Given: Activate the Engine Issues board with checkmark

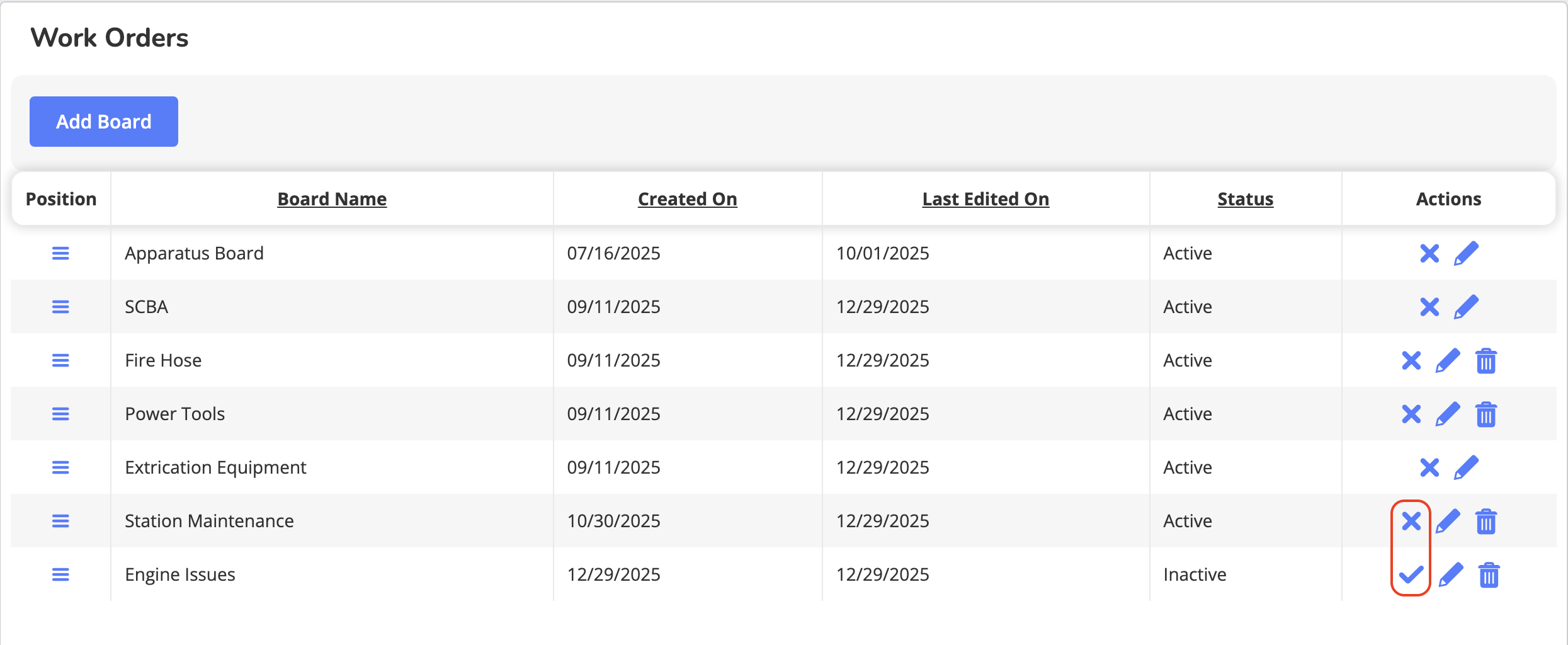Looking at the screenshot, I should coord(1411,574).
